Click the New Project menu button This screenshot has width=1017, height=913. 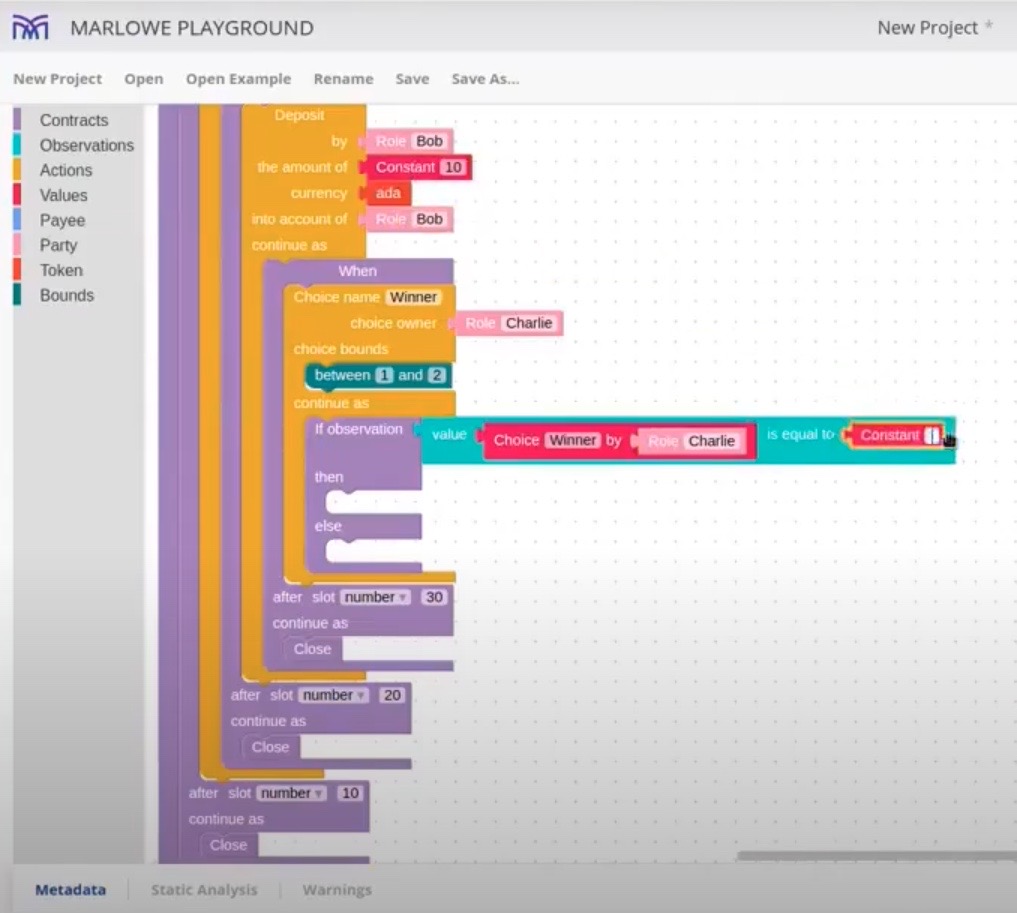[x=58, y=79]
